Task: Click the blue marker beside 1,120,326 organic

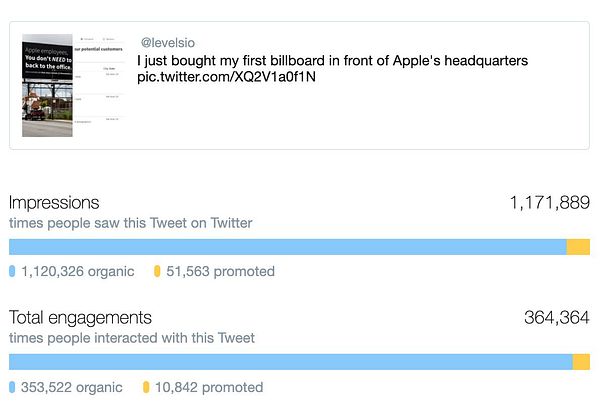Action: tap(12, 271)
